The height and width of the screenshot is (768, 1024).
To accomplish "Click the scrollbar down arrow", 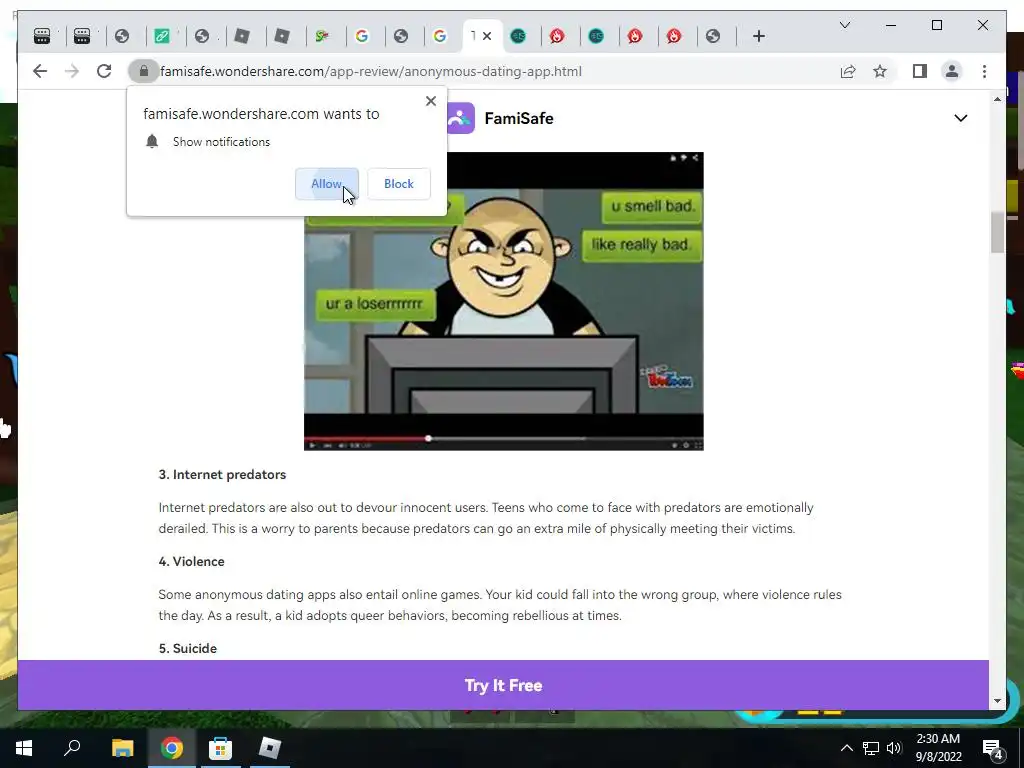I will [997, 701].
